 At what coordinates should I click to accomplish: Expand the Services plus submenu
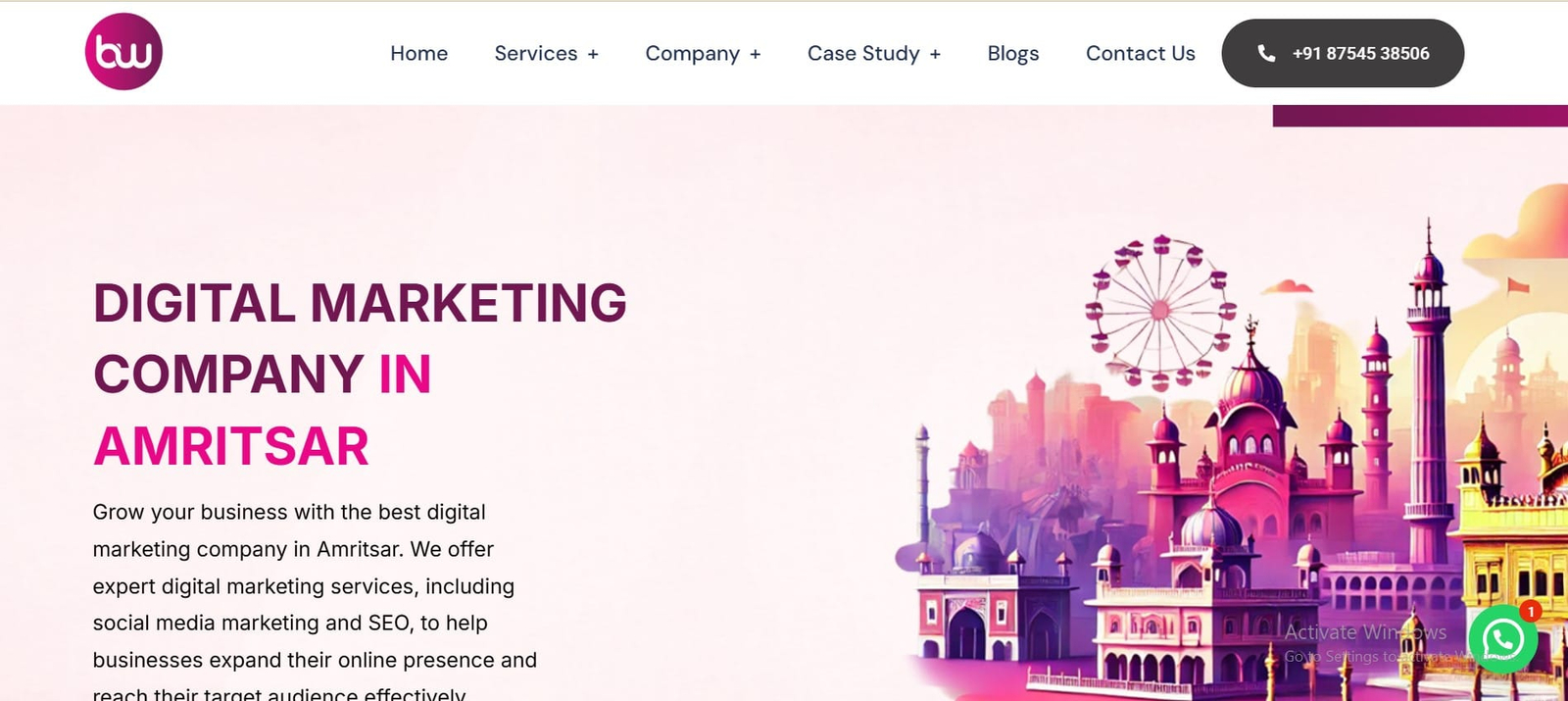[x=593, y=55]
